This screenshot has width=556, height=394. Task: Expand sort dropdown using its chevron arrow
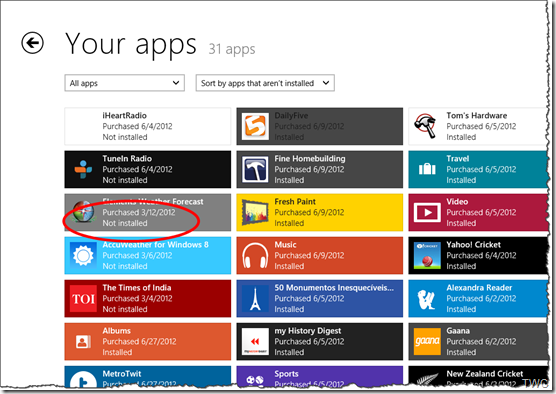point(326,83)
